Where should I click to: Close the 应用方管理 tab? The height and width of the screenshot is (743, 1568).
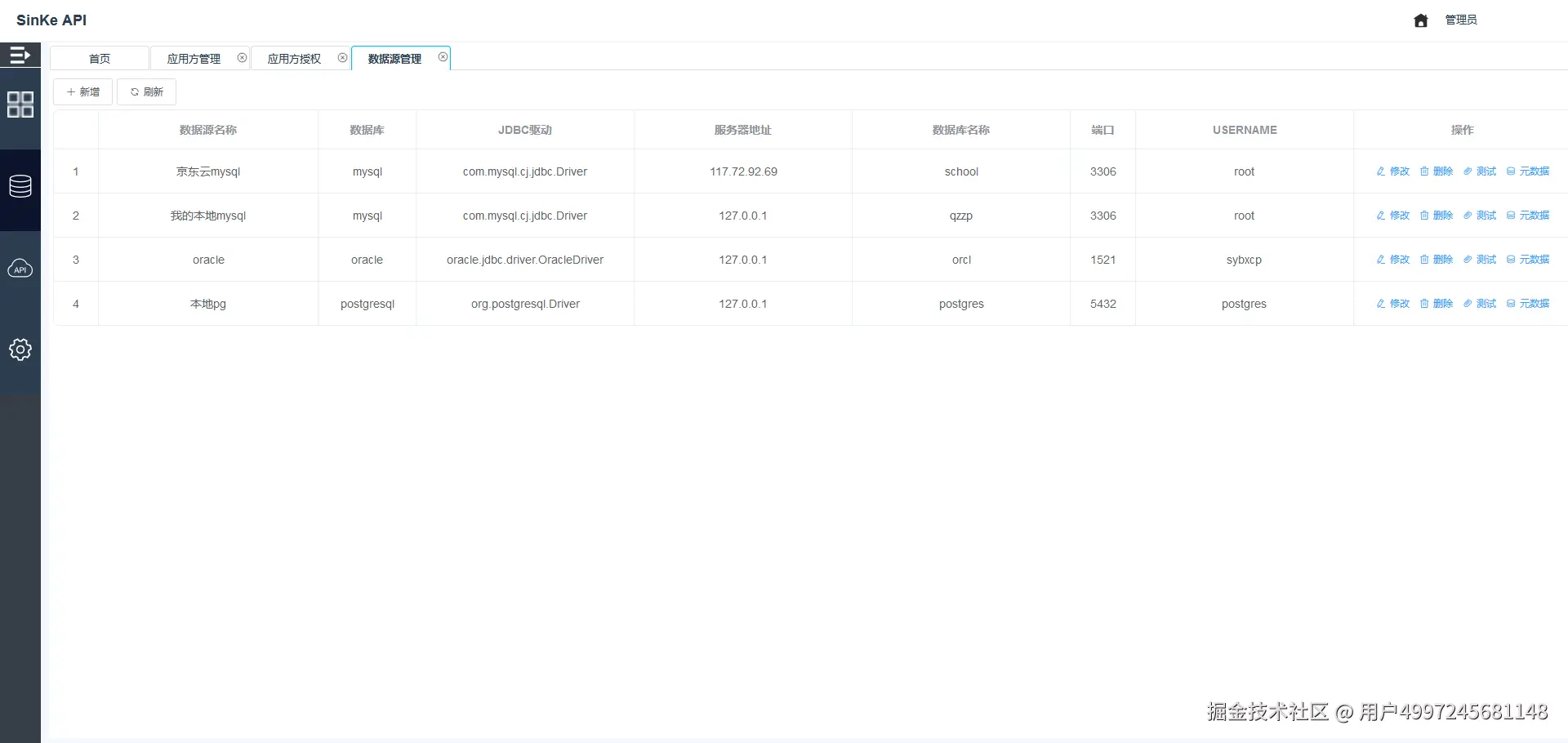(x=242, y=58)
